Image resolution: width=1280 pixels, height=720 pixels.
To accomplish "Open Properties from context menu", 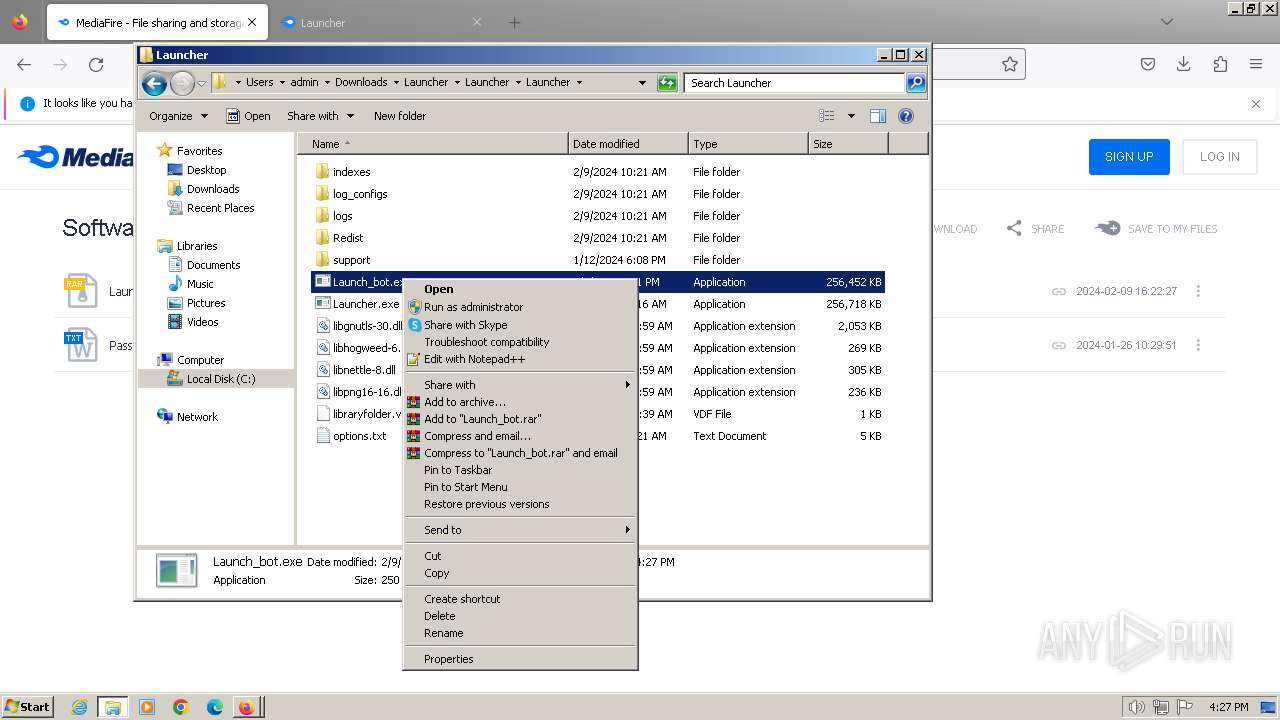I will 520,659.
